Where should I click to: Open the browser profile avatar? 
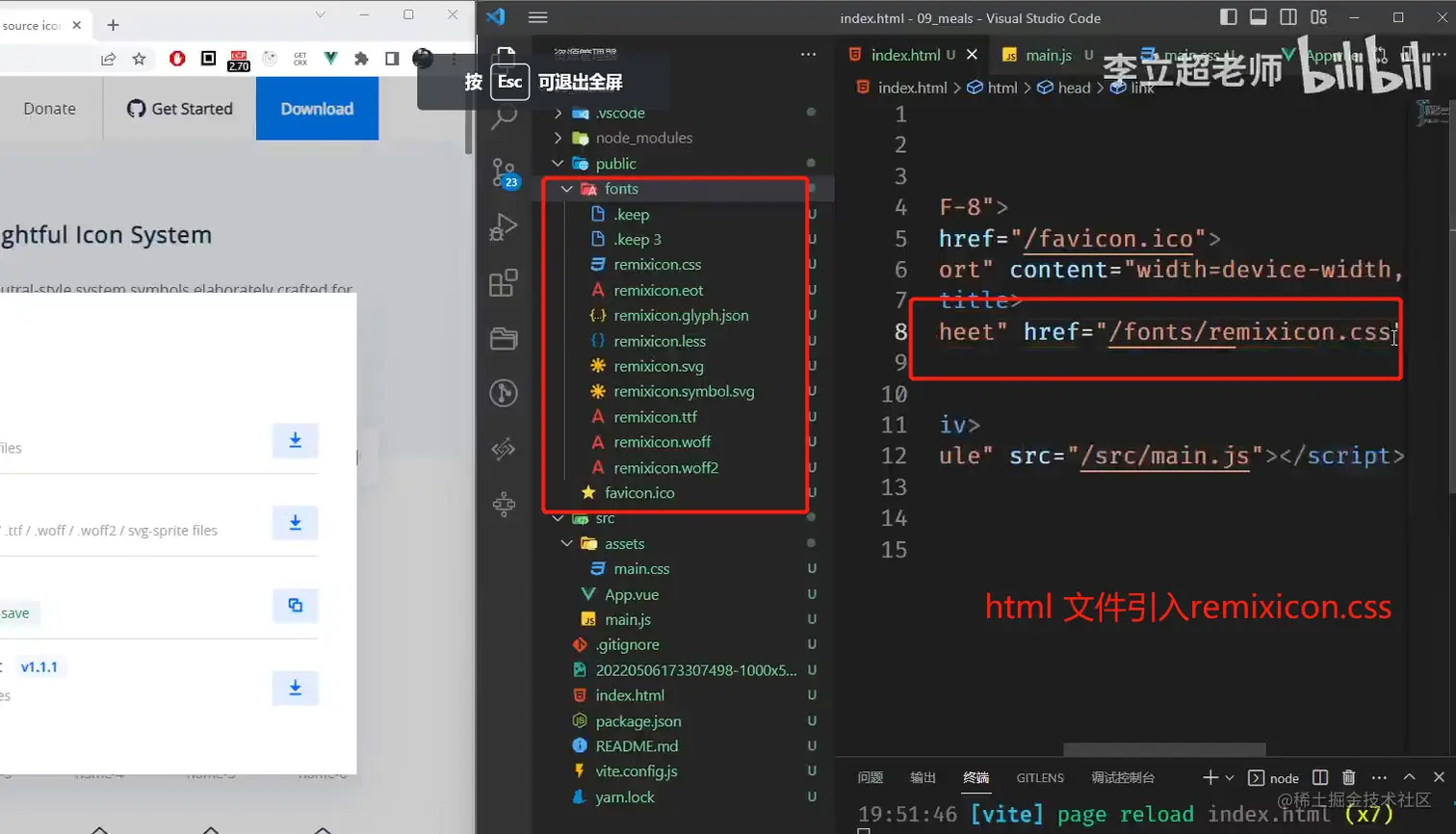[422, 59]
